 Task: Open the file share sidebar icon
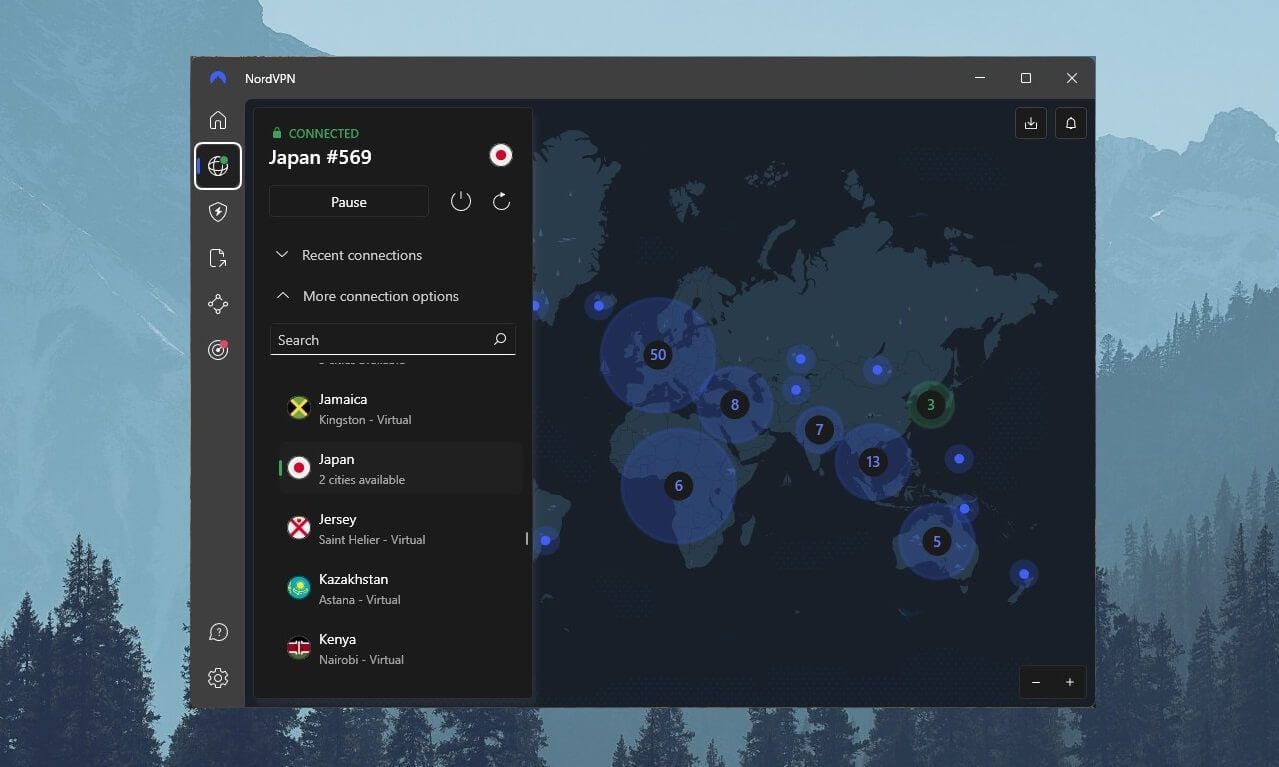coord(218,259)
